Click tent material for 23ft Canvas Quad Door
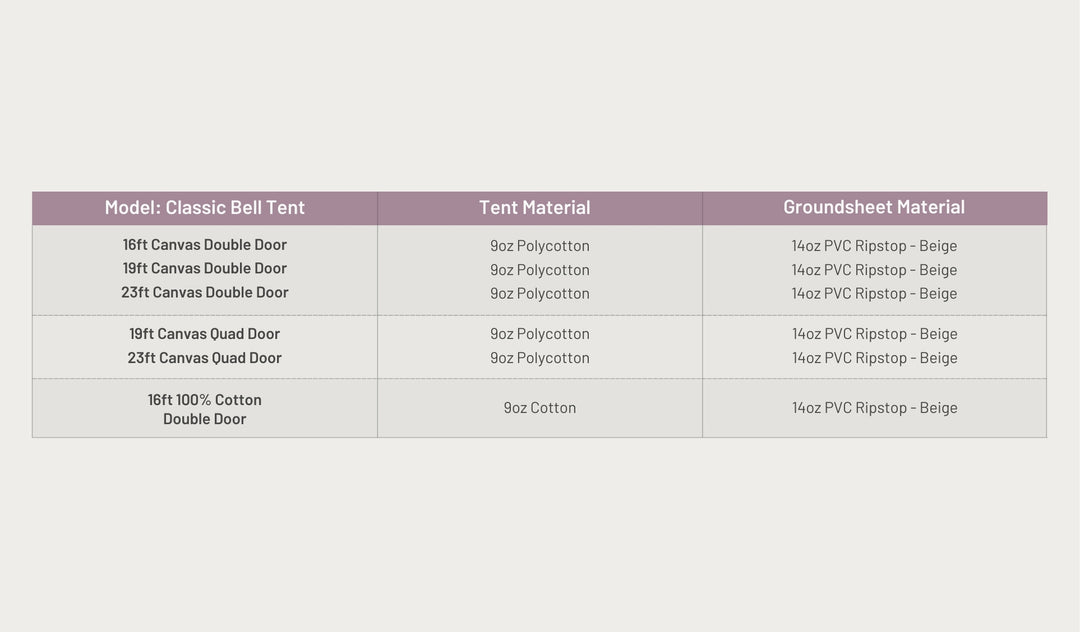The image size is (1080, 632). (x=540, y=358)
